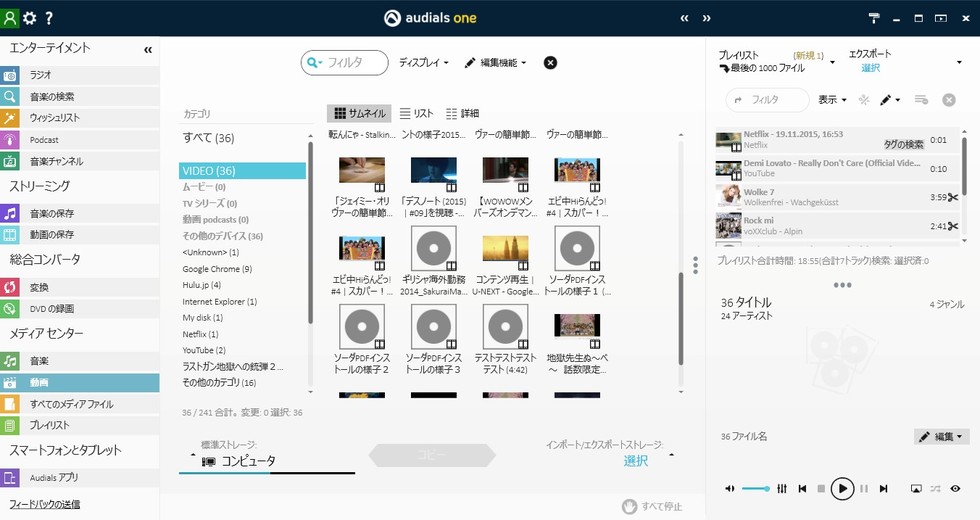980x520 pixels.
Task: Open すべてのメディアファイル section
Action: coord(79,404)
